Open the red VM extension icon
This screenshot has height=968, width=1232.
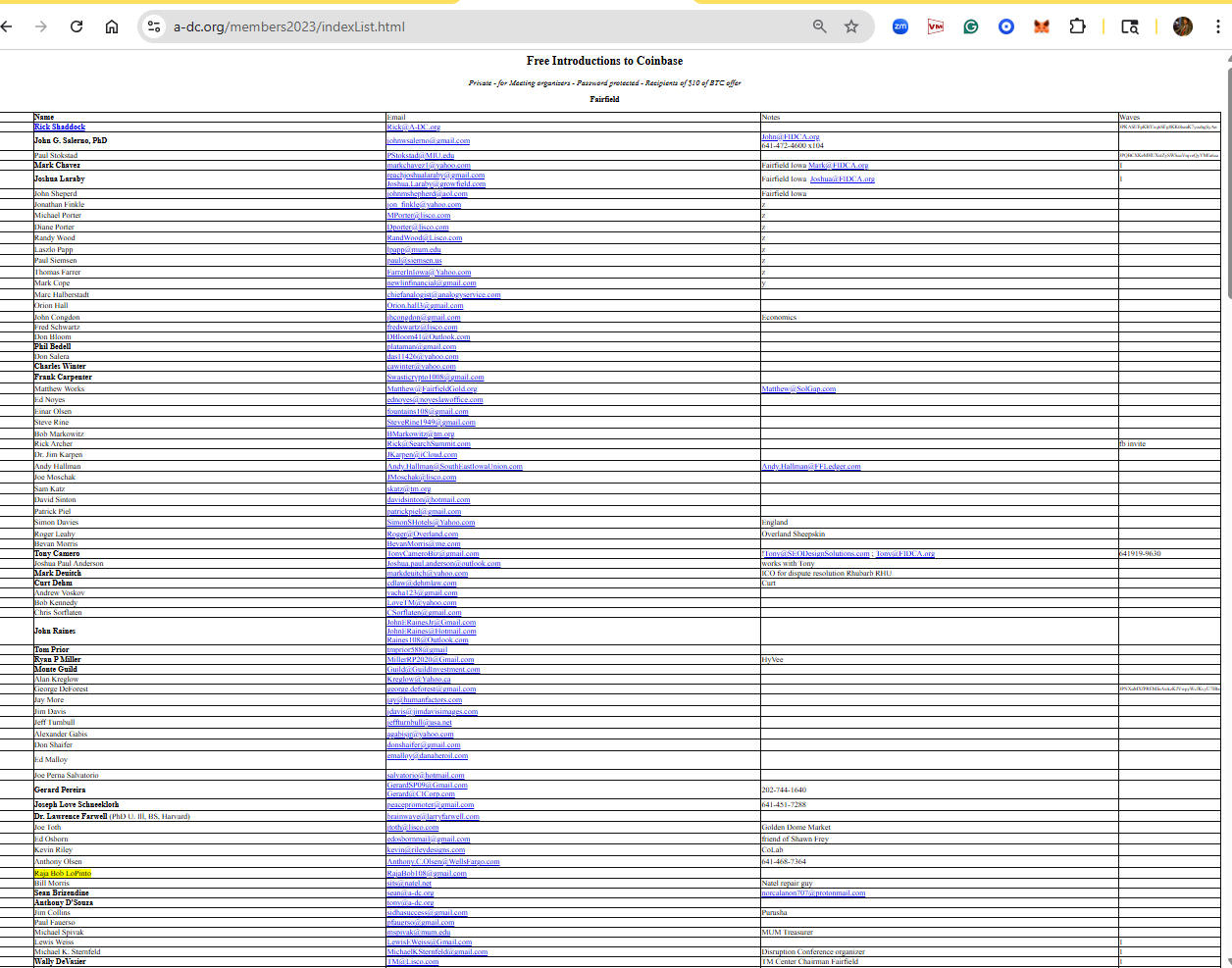click(x=936, y=26)
